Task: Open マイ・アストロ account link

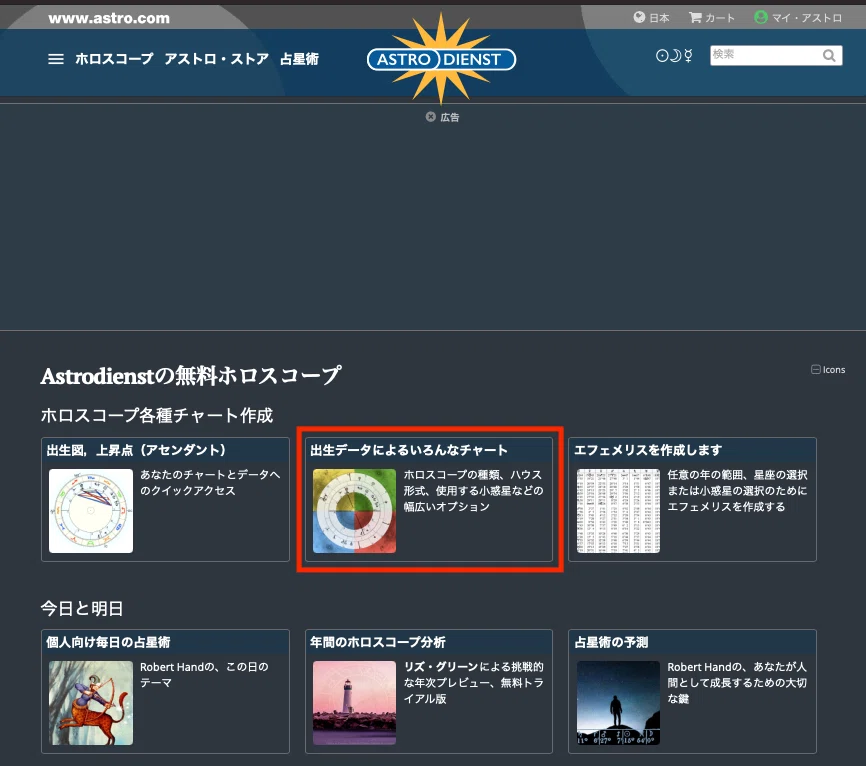Action: tap(806, 18)
